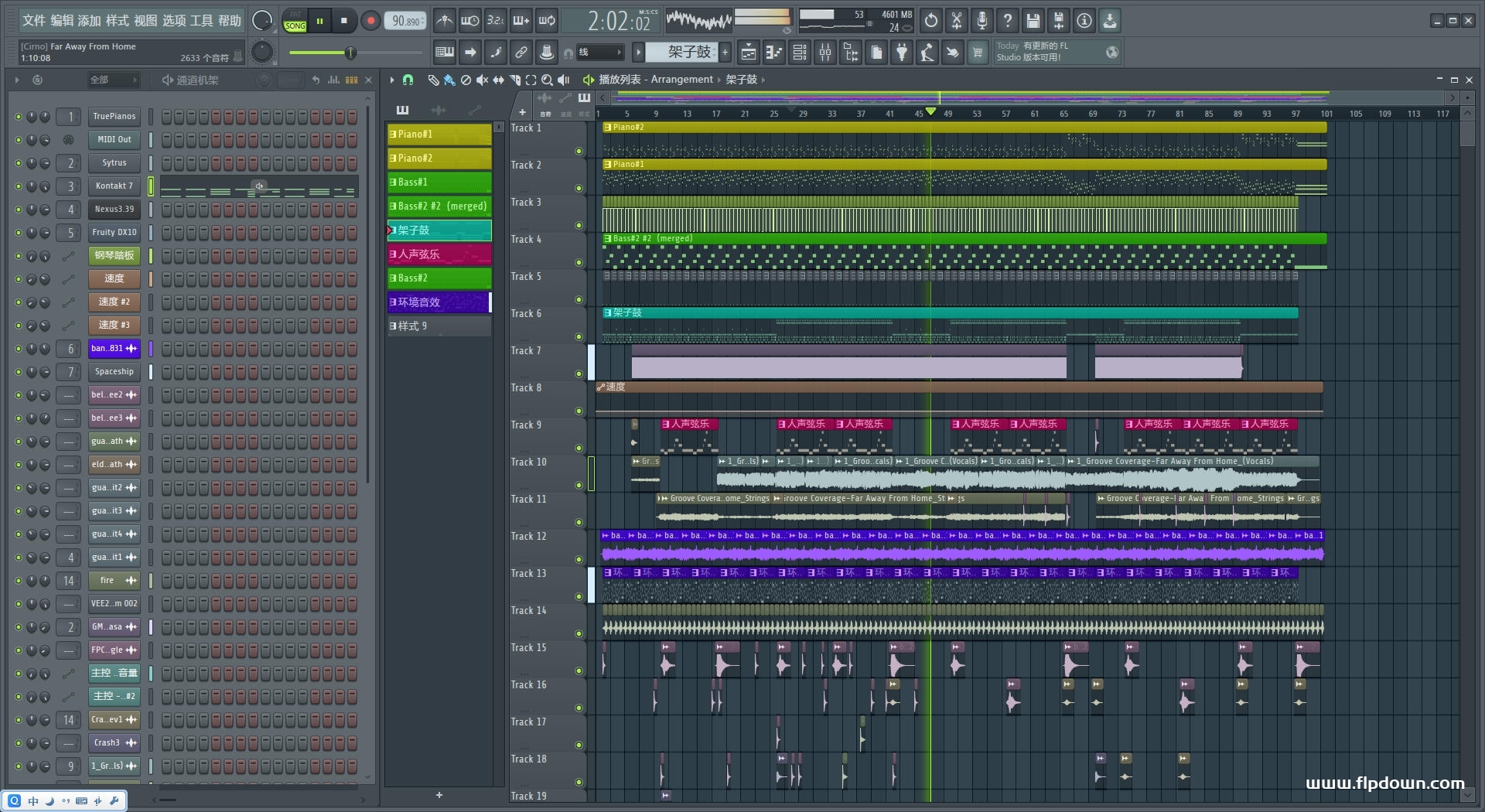Mute Track 1 using its green LED

[x=579, y=152]
